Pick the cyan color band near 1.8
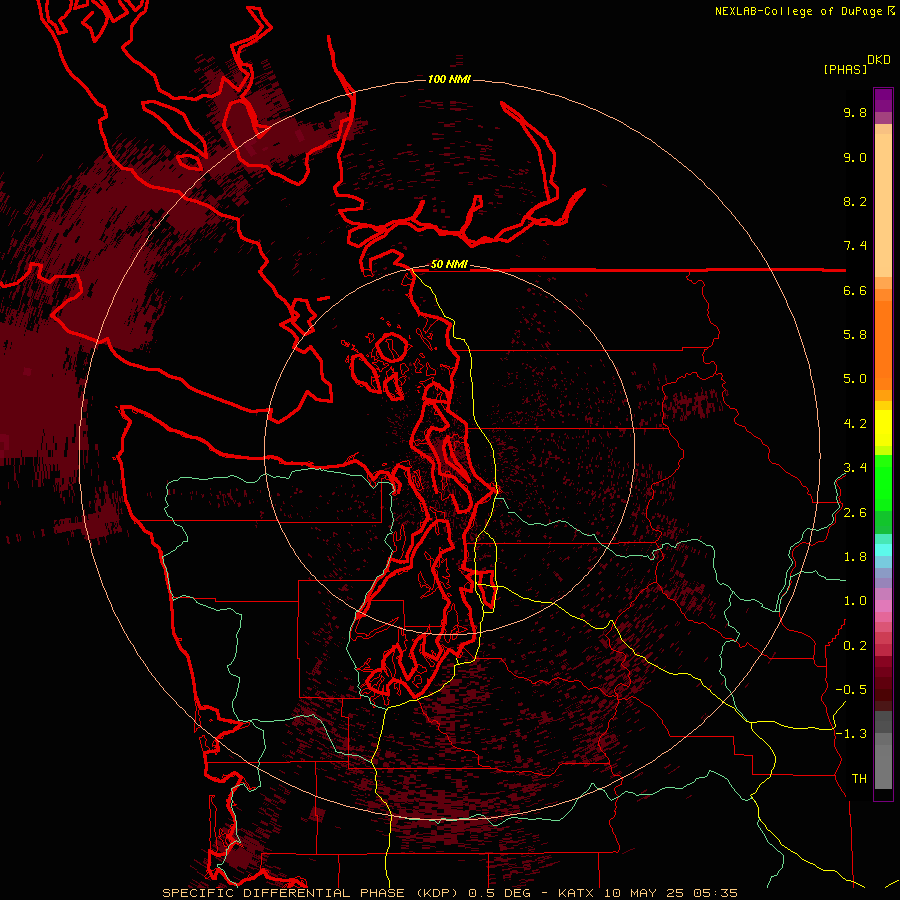Screen dimensions: 900x900 883,549
